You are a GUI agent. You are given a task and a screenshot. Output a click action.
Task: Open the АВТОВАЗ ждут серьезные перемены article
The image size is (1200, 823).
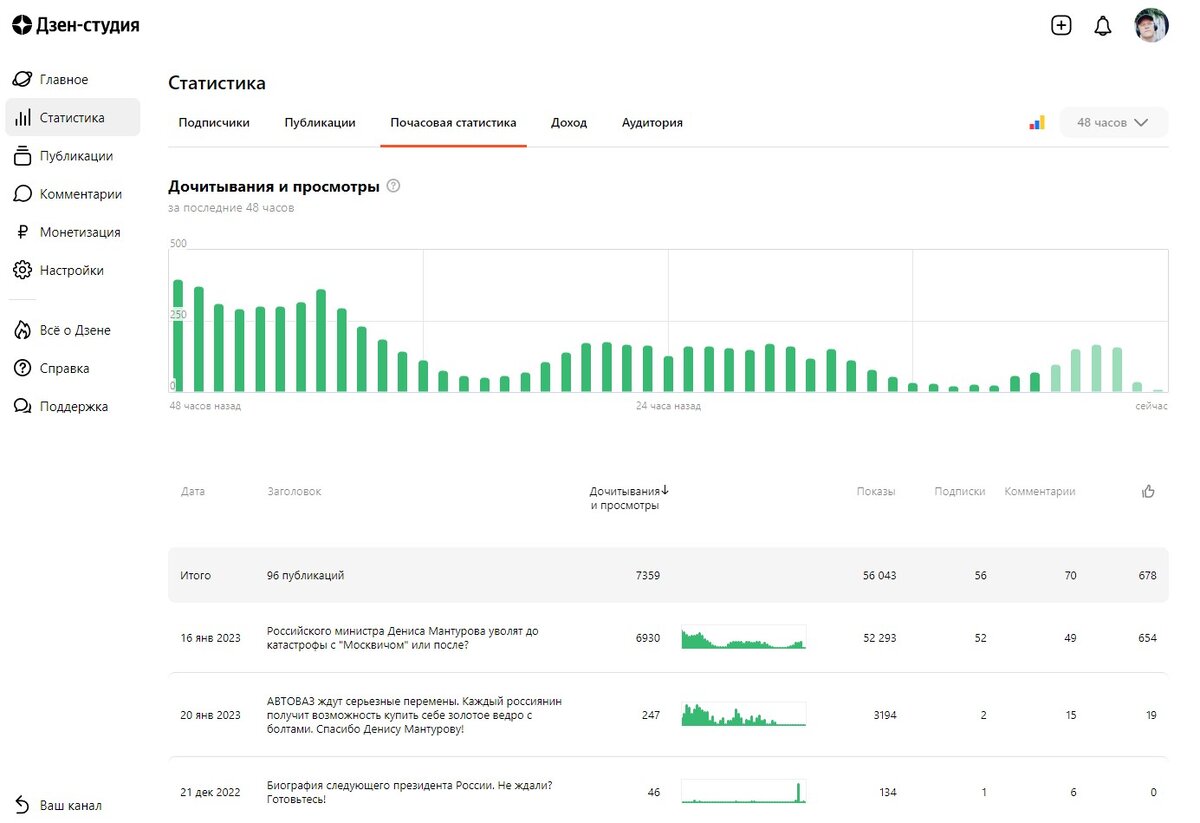click(x=415, y=715)
